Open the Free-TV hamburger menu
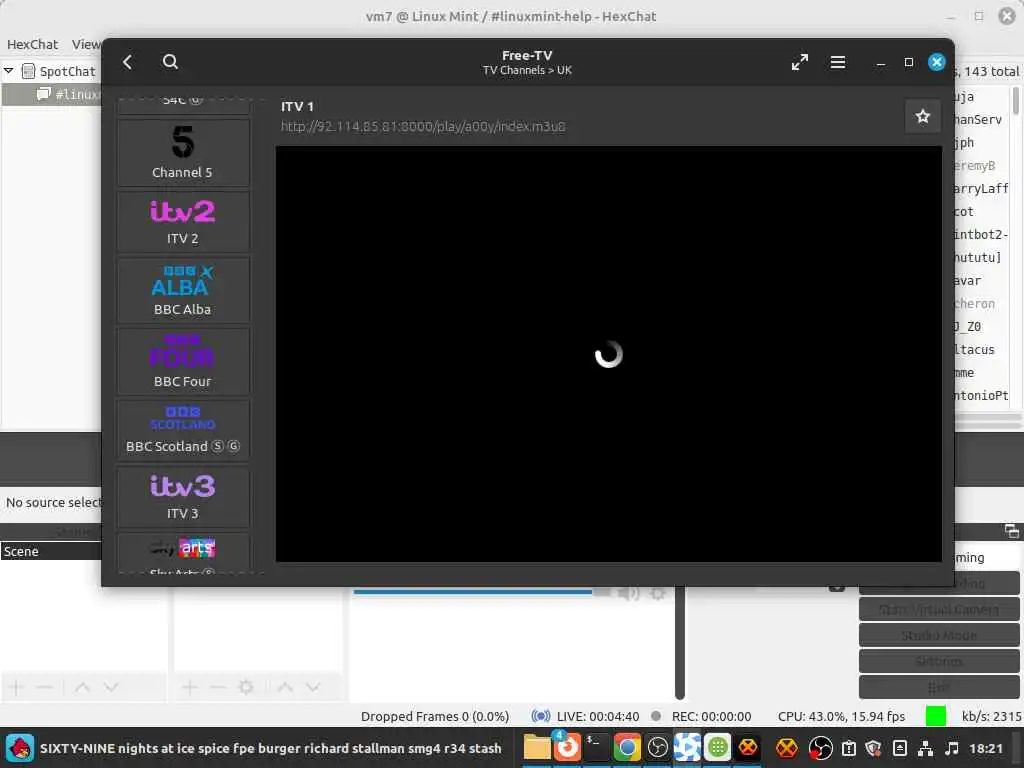Screen dimensions: 1024x768 coord(838,62)
